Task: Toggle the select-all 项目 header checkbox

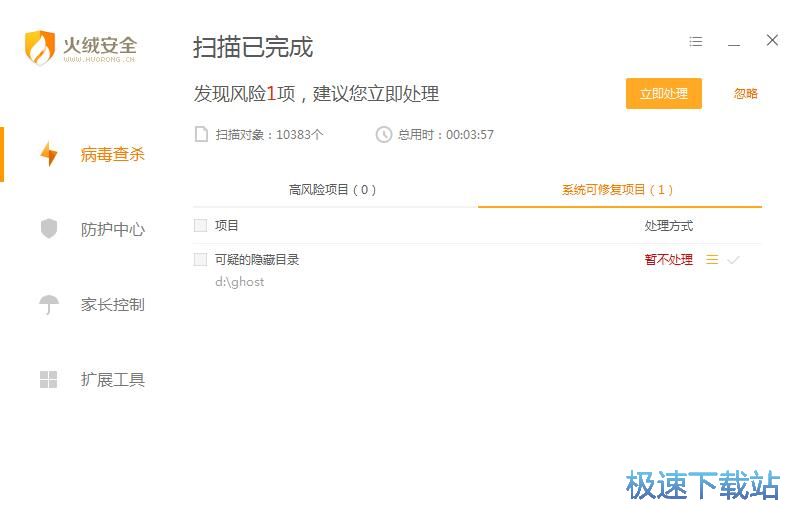Action: pyautogui.click(x=201, y=225)
